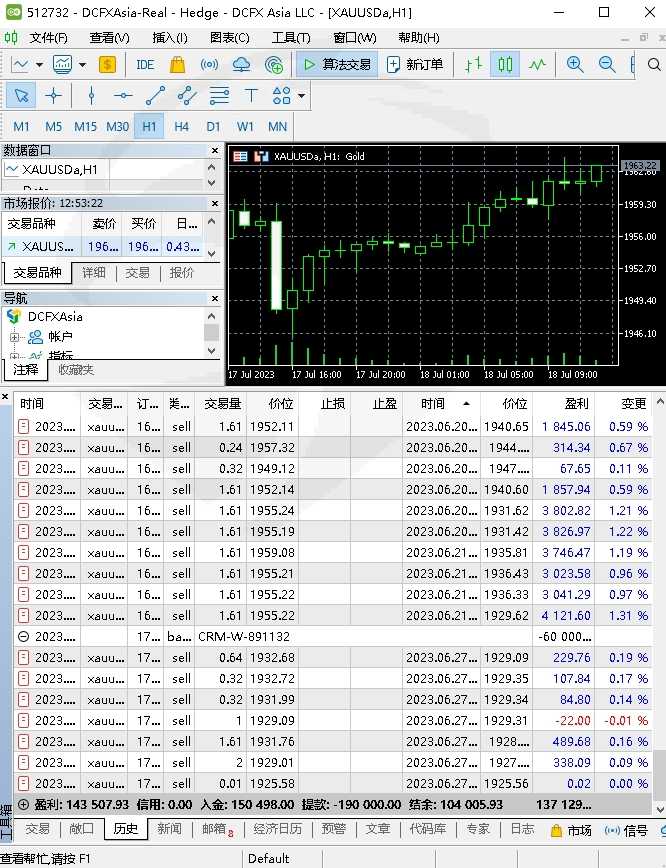Expand the 盈利 summary row plus icon
This screenshot has width=666, height=868.
24,804
